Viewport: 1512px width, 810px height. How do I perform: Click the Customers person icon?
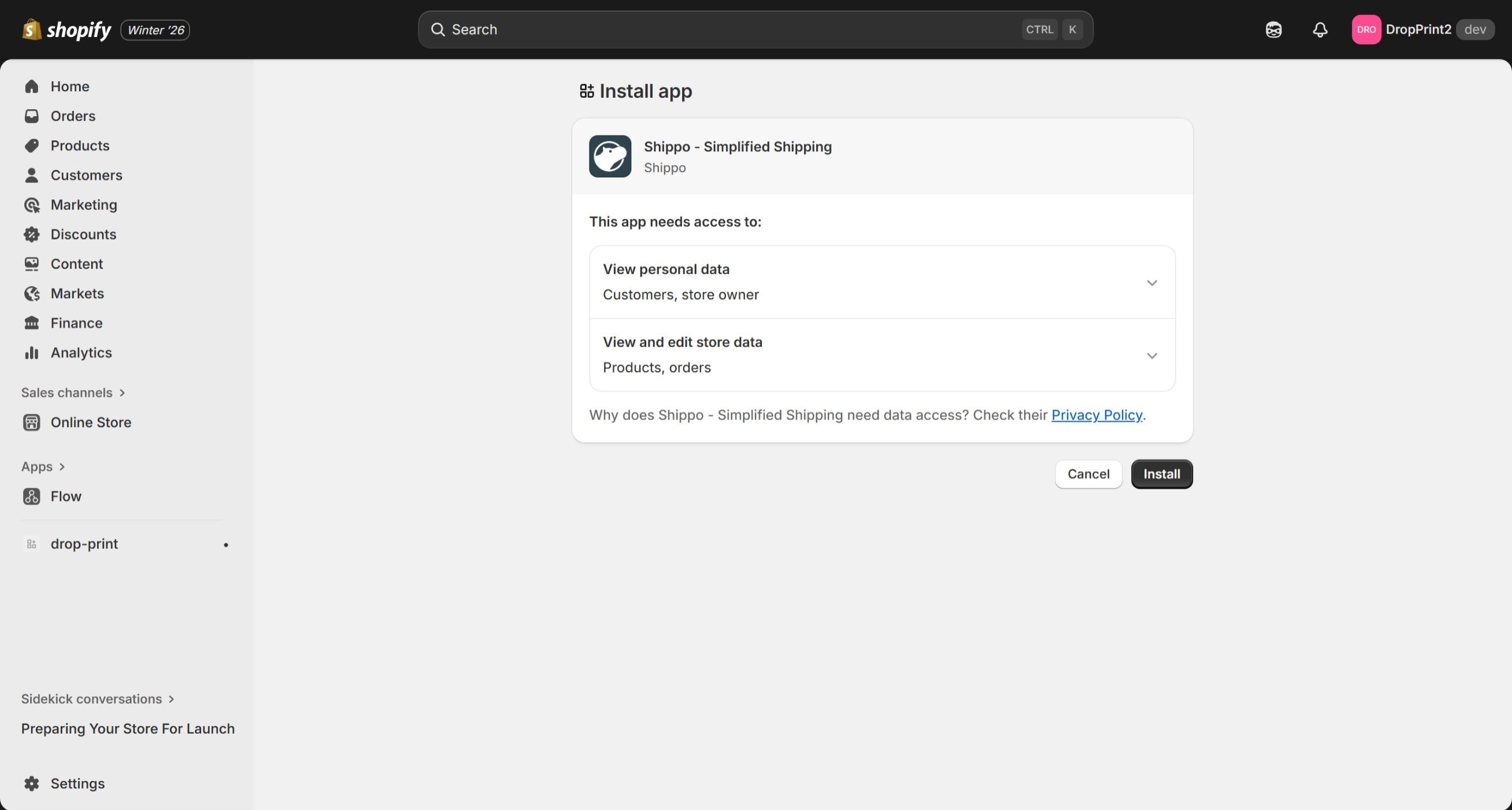32,175
